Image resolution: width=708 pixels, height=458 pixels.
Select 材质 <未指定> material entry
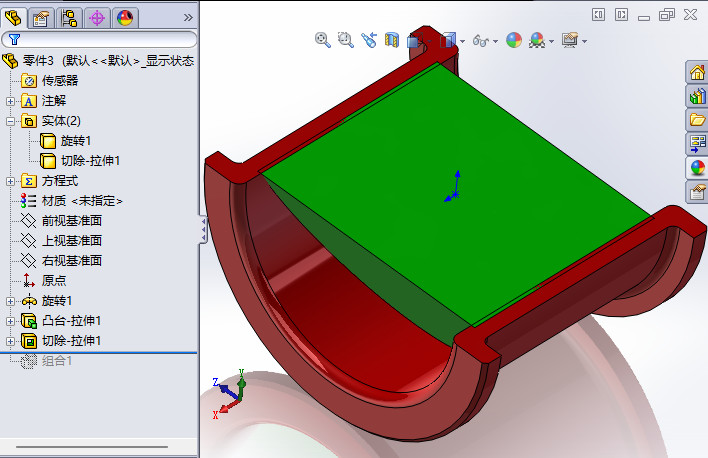(72, 201)
